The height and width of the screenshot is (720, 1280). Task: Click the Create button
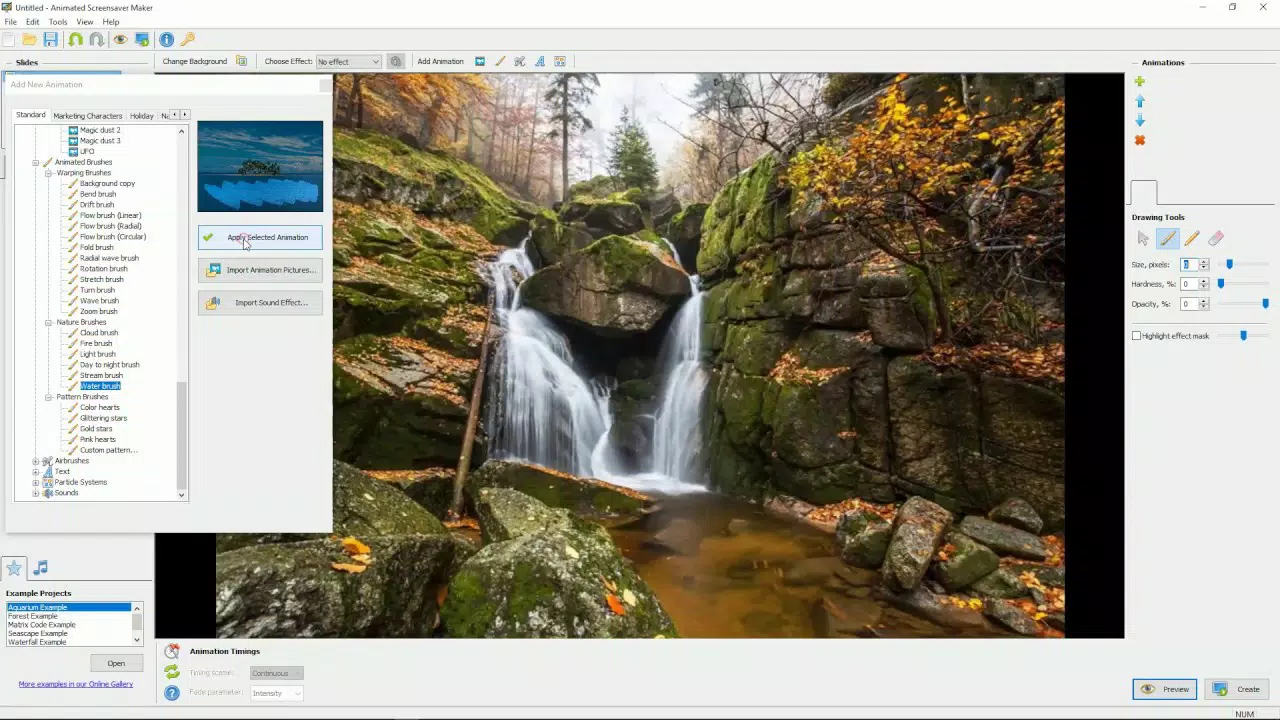[1237, 689]
